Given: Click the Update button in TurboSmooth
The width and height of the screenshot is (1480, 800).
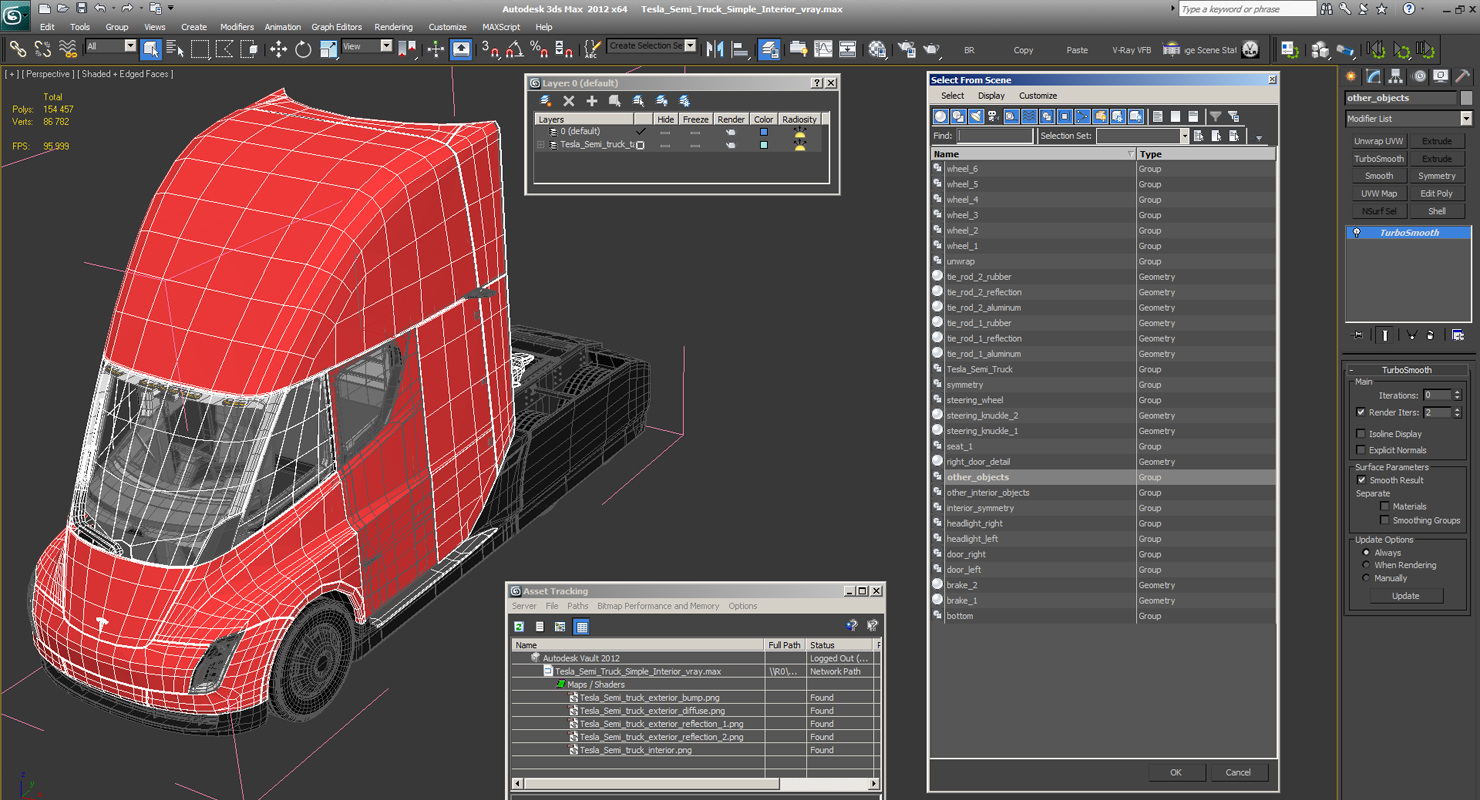Looking at the screenshot, I should [x=1405, y=596].
